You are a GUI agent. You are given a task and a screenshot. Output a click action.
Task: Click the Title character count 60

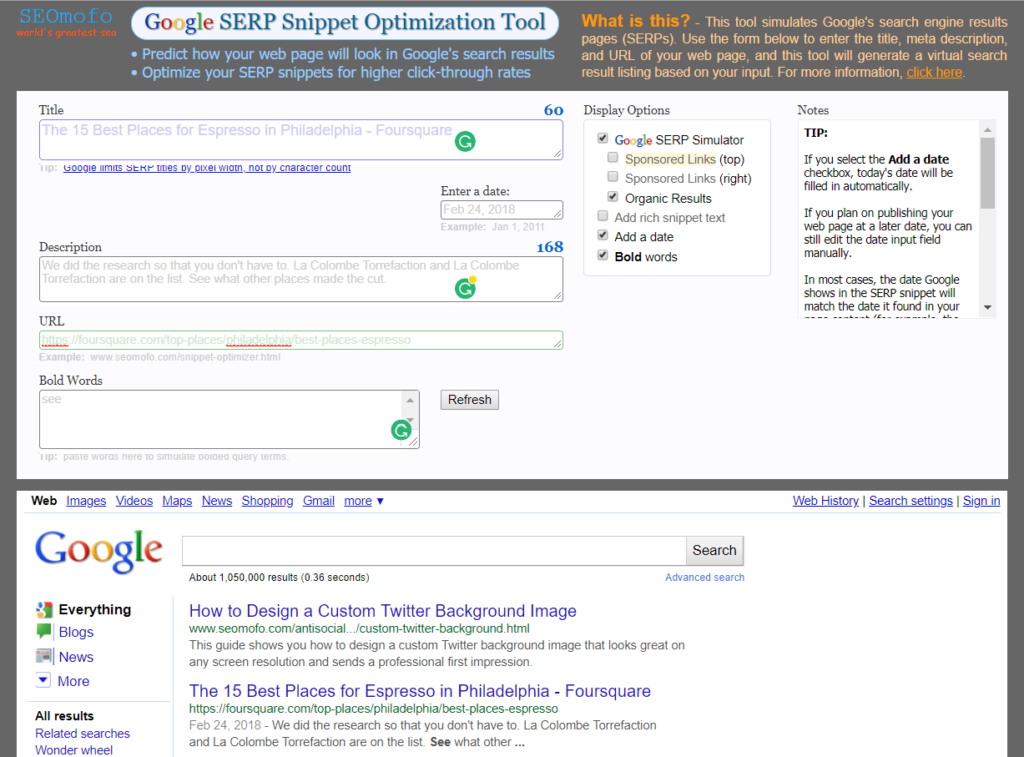click(x=553, y=110)
